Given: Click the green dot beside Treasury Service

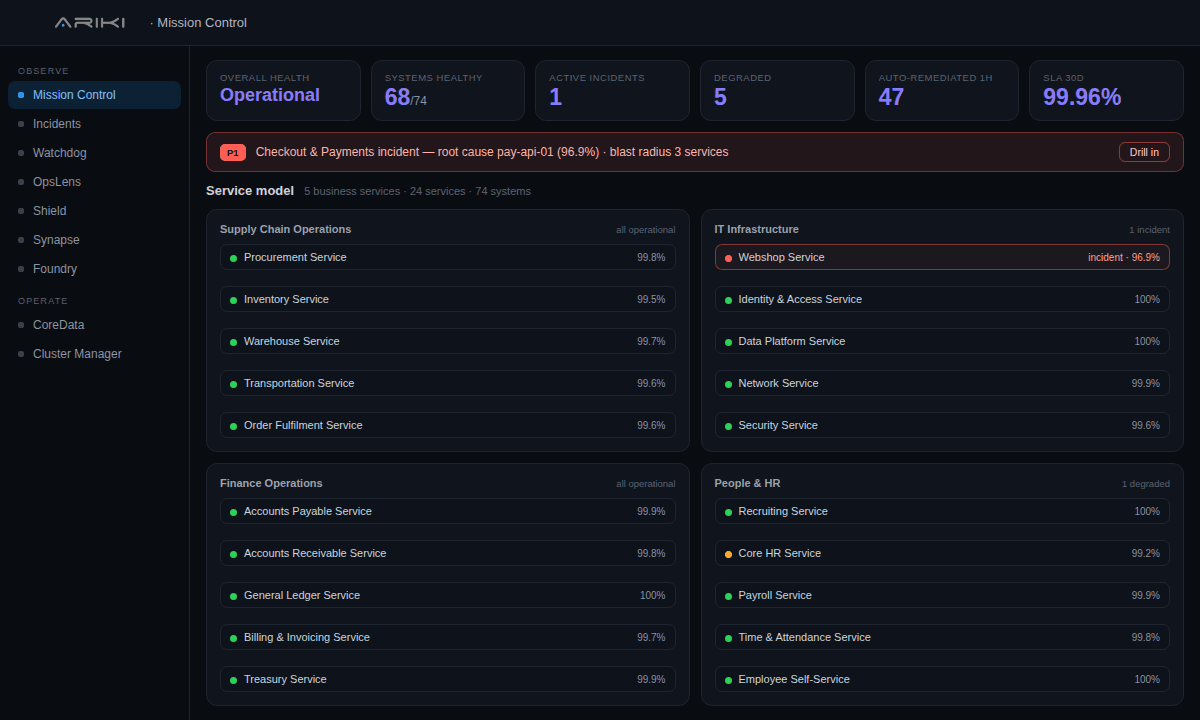Looking at the screenshot, I should tap(233, 680).
